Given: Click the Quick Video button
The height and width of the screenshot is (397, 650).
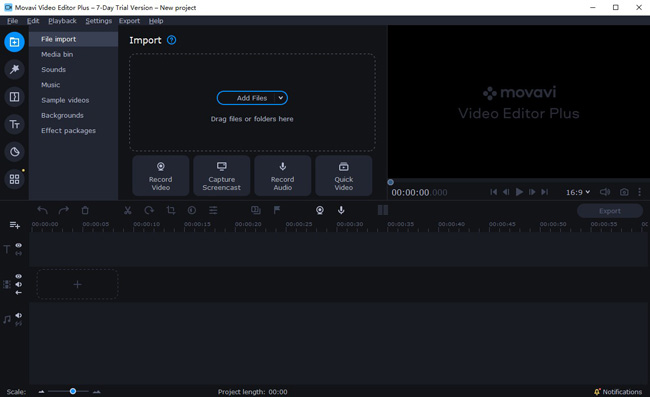Looking at the screenshot, I should click(x=344, y=176).
